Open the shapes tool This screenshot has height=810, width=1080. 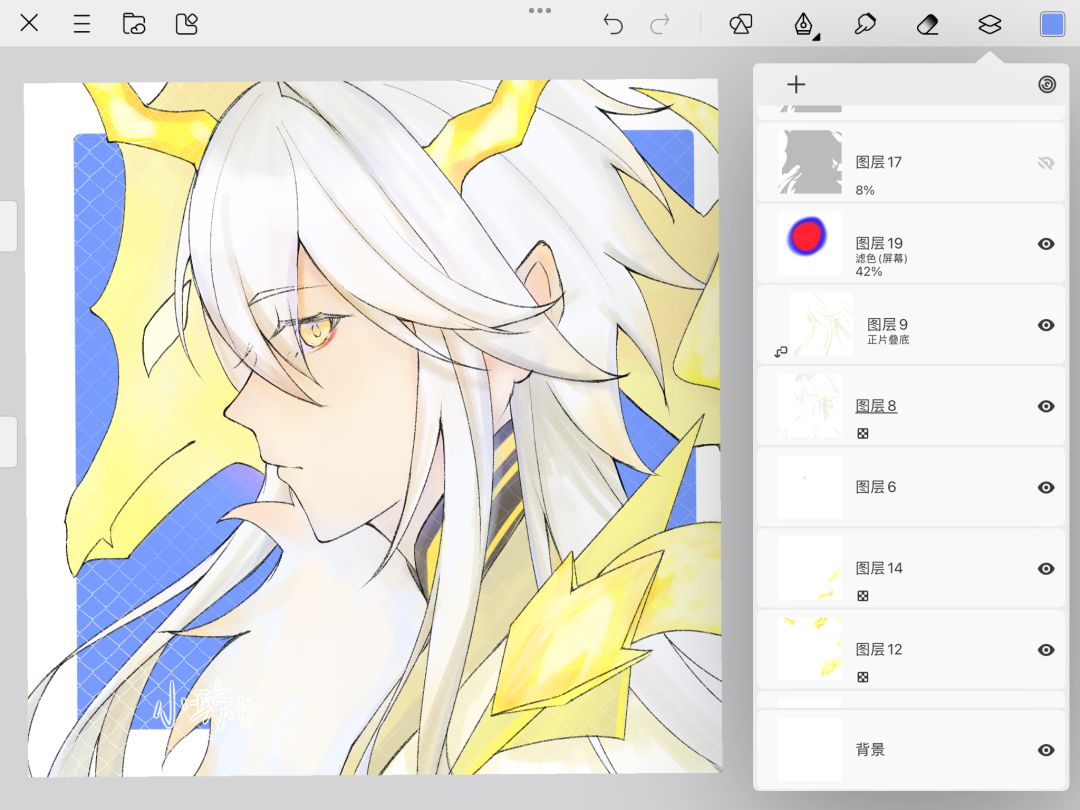tap(740, 25)
